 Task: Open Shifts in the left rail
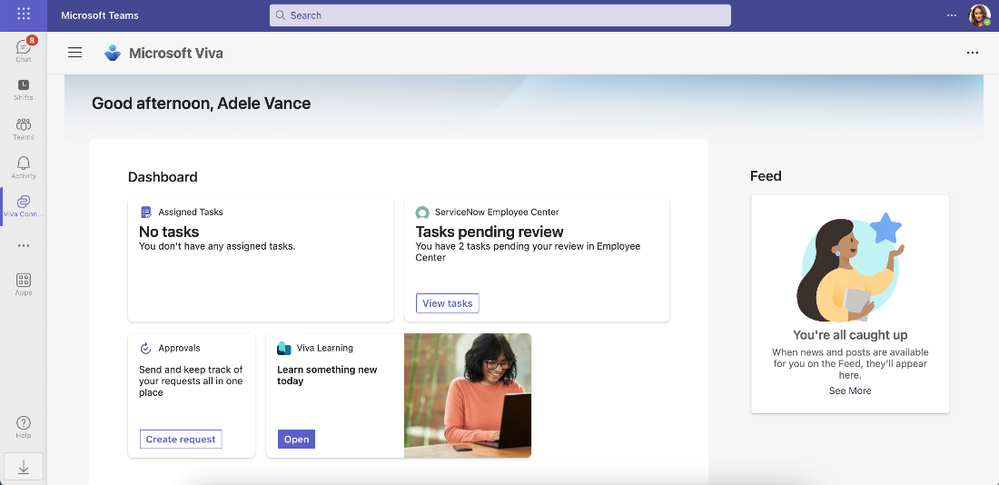(x=24, y=90)
